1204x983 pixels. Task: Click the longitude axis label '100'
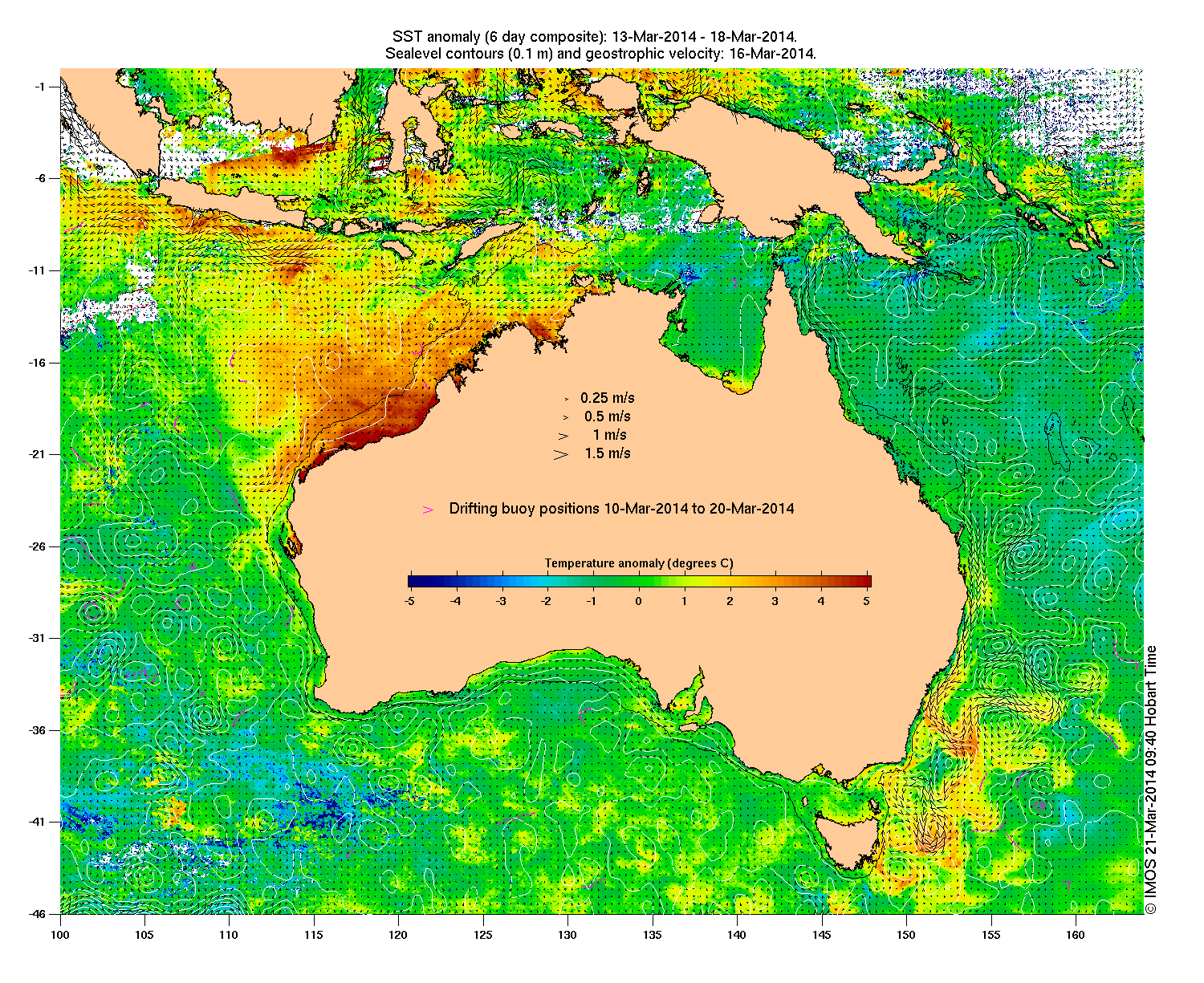(60, 934)
